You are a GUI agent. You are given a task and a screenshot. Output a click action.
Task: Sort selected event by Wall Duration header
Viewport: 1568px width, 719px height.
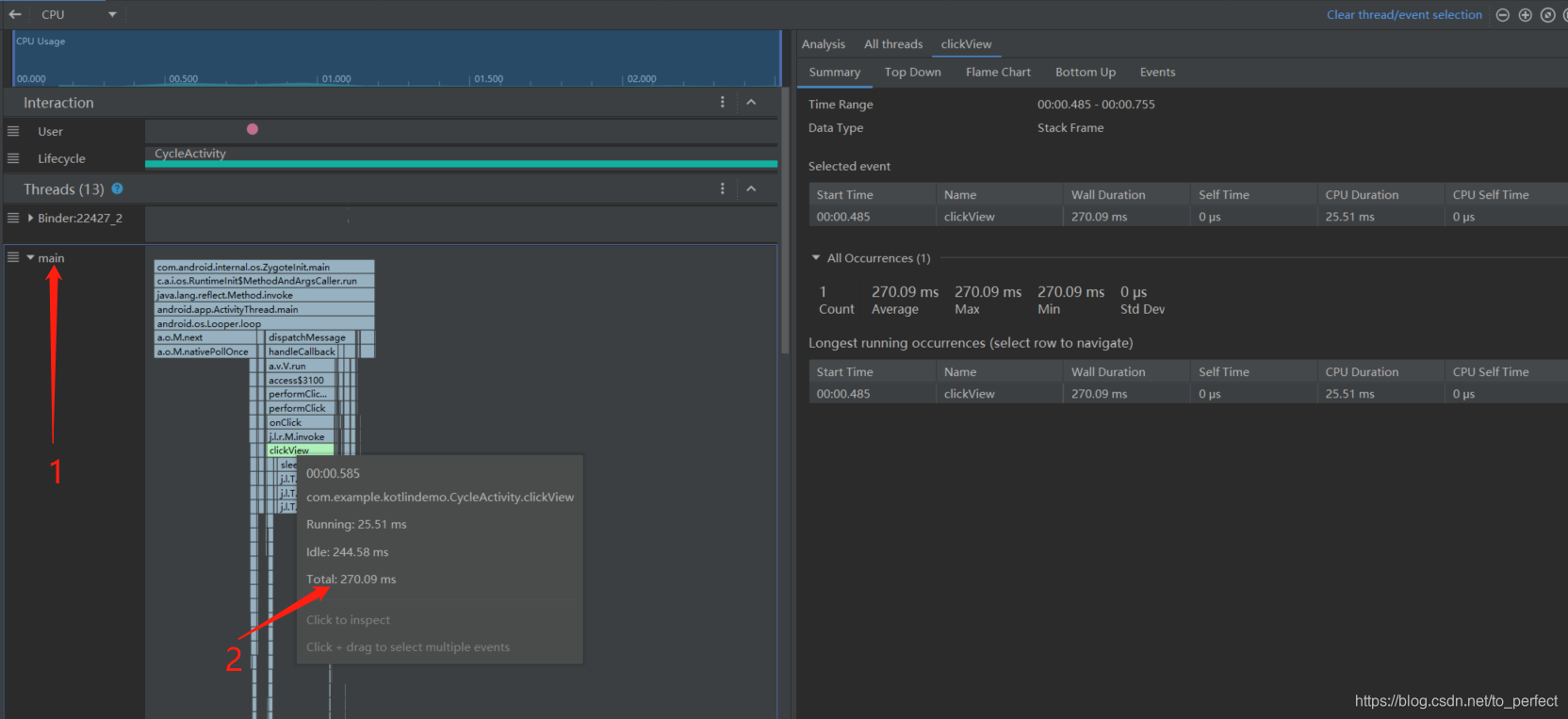point(1125,194)
